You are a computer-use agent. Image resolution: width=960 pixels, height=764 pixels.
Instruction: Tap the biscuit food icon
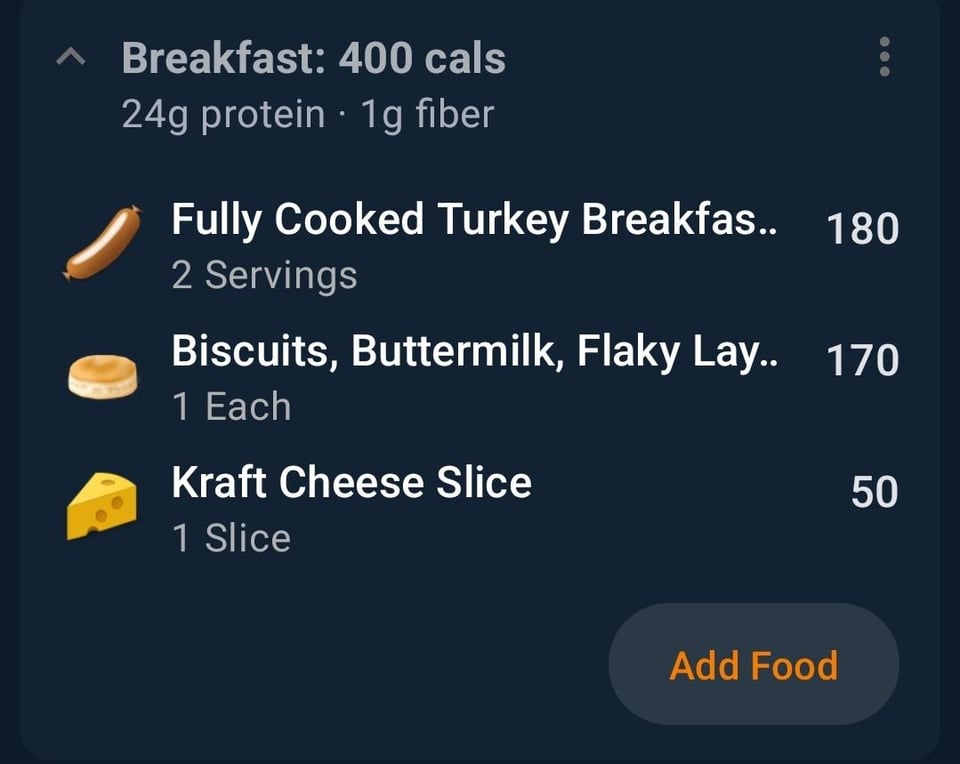pyautogui.click(x=102, y=376)
